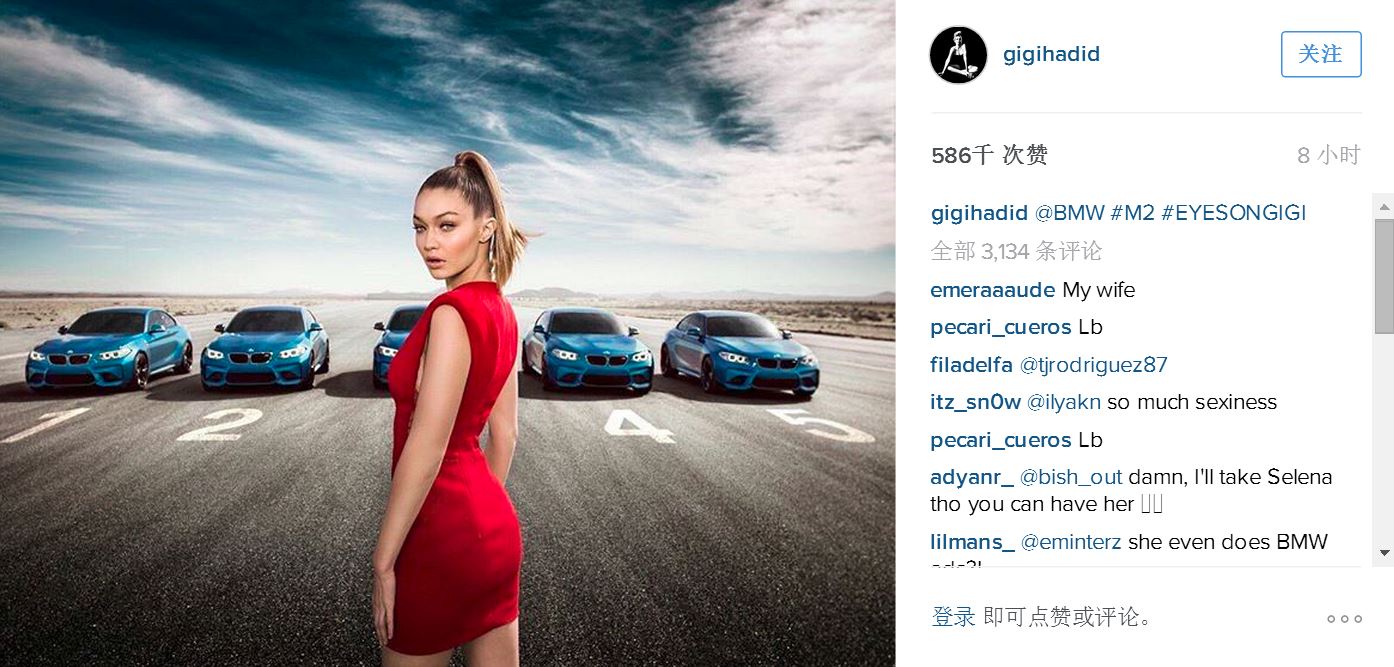Screen dimensions: 1394x667
Task: Click the BMW photo of the post
Action: pos(447,333)
